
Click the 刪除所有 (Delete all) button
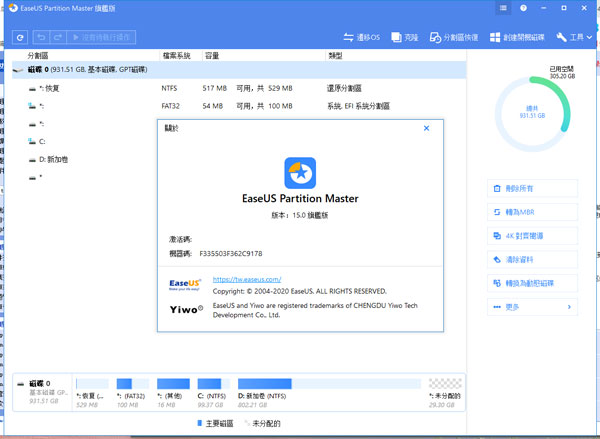pyautogui.click(x=532, y=188)
